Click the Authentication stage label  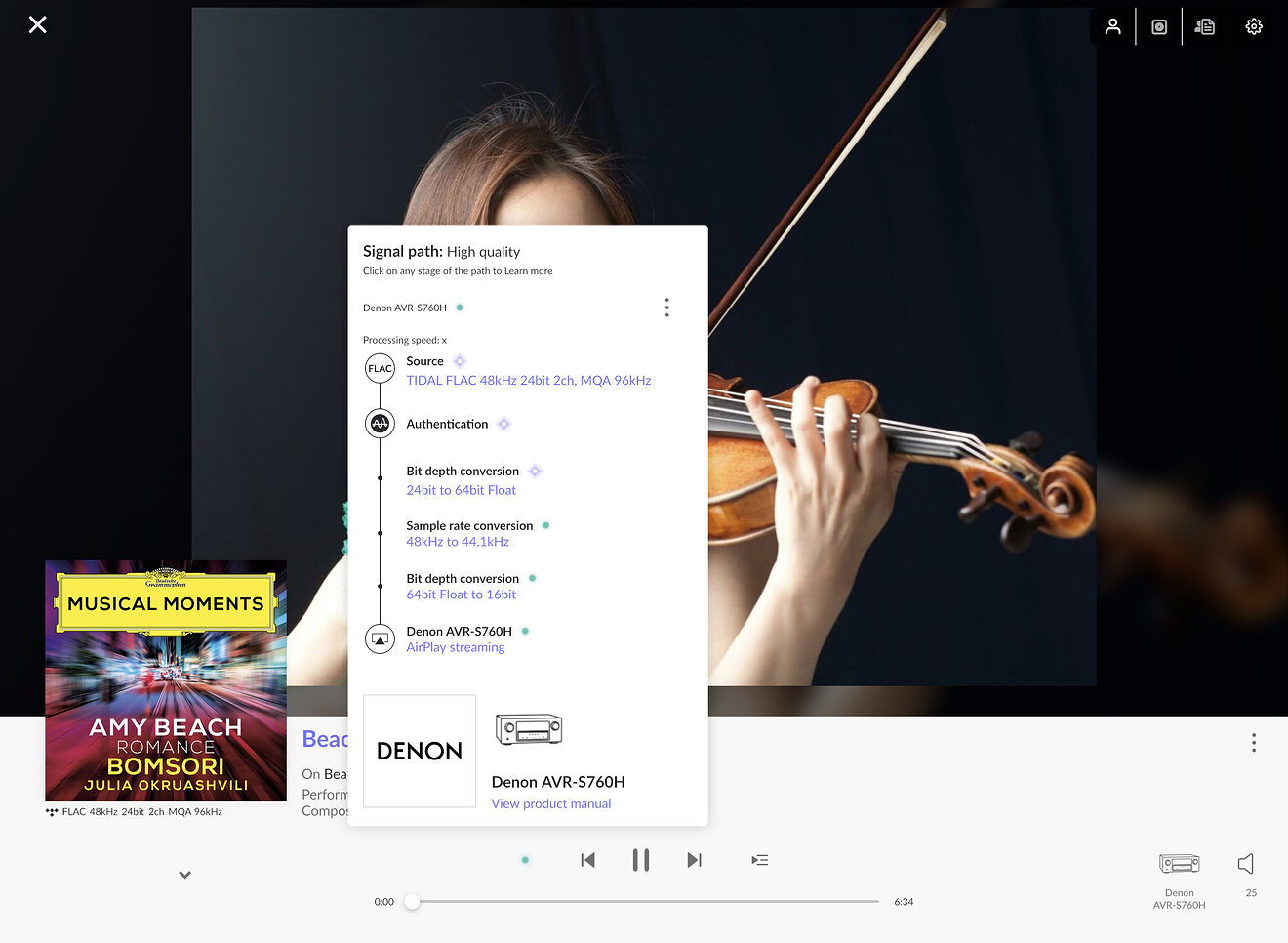pyautogui.click(x=447, y=424)
